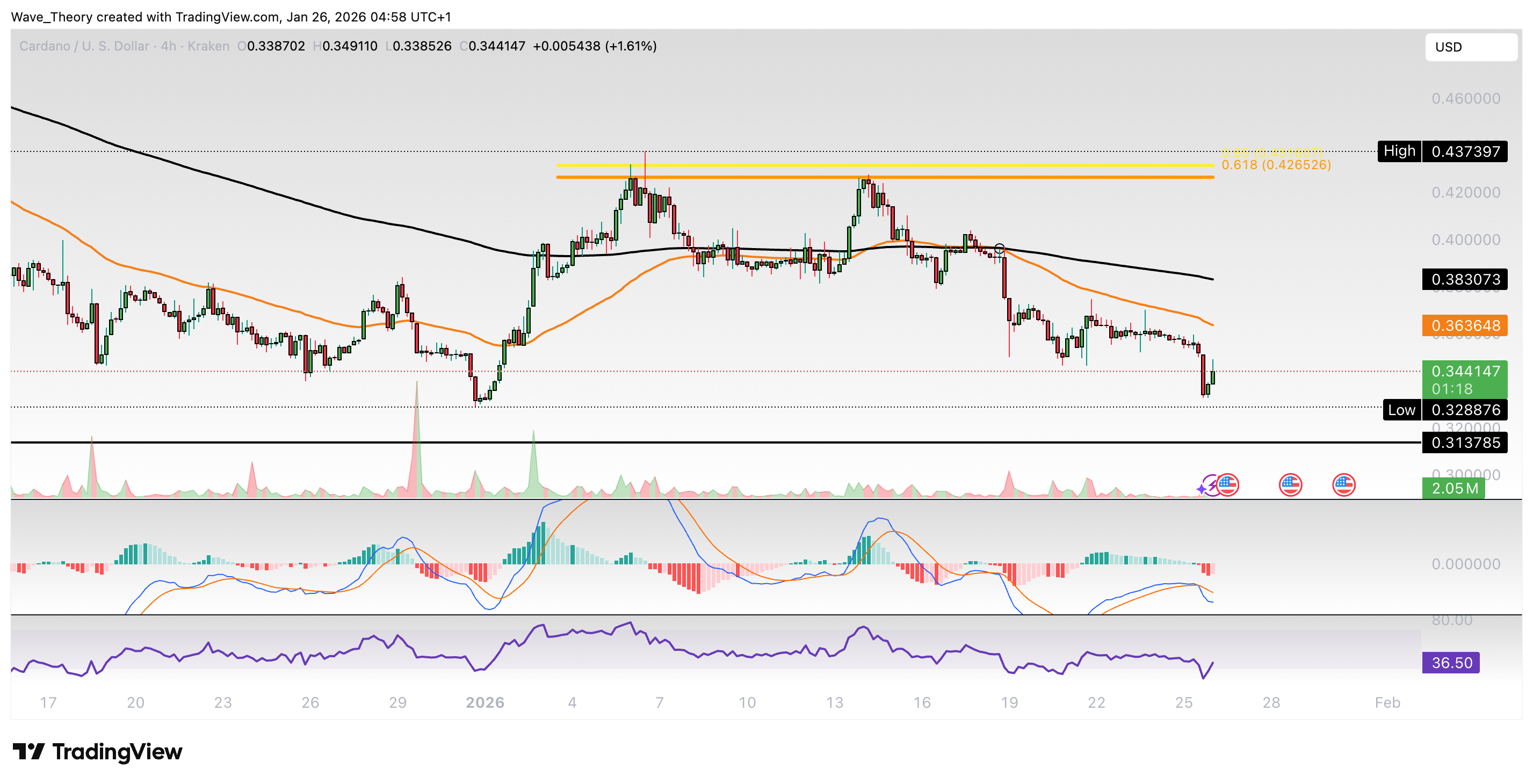Click the middle US flag economic event icon
The width and height of the screenshot is (1533, 784).
point(1291,485)
